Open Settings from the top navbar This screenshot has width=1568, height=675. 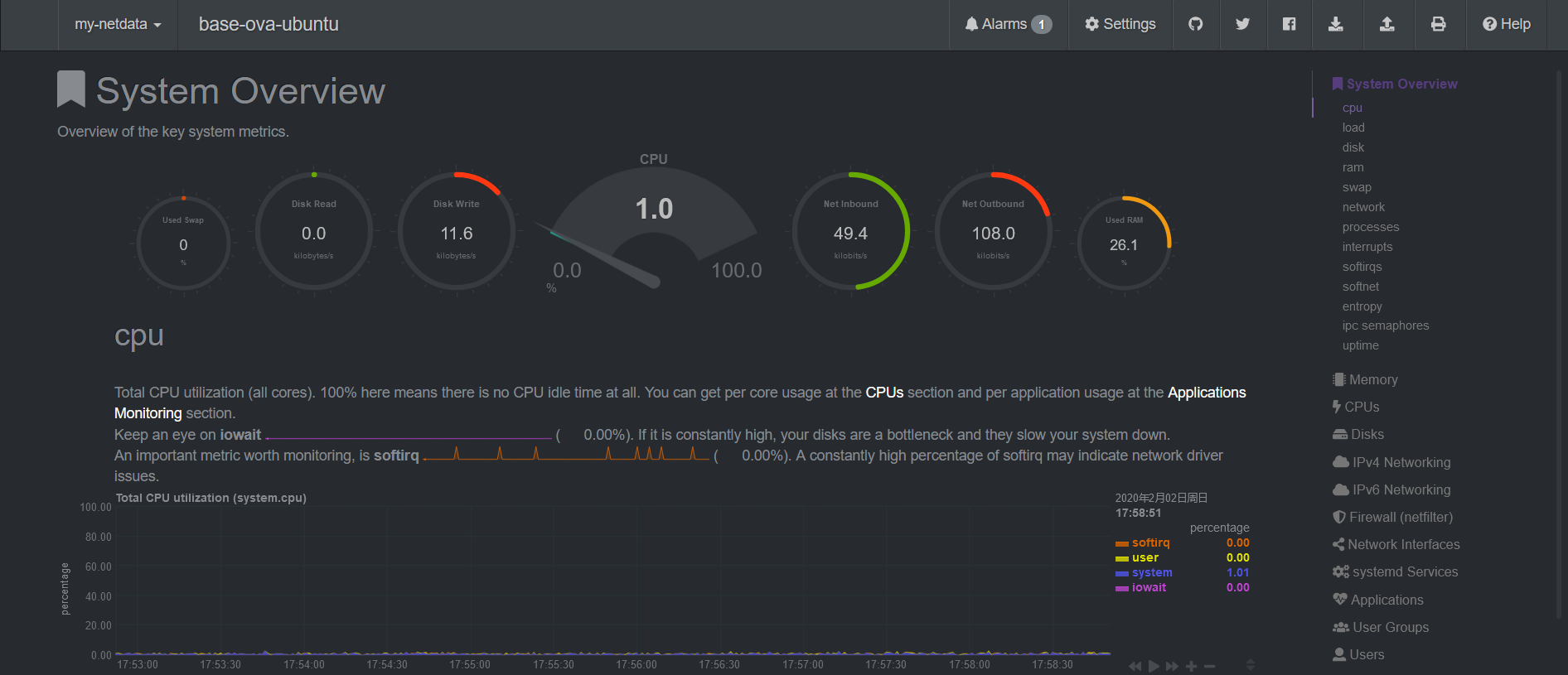pos(1120,24)
